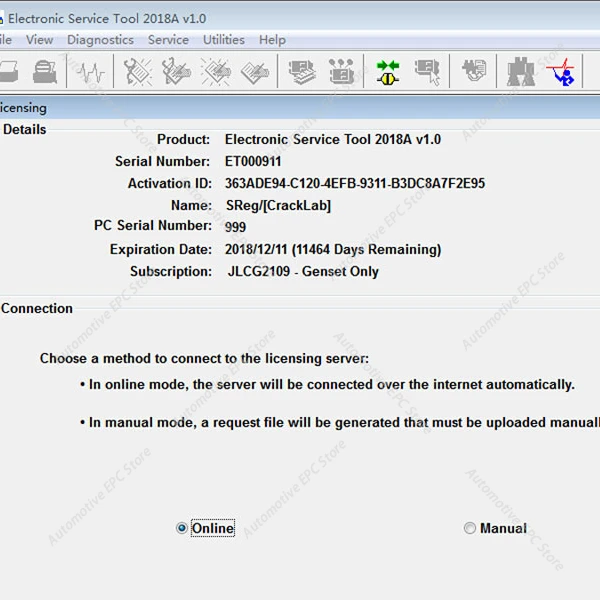Click the expiration date 2018/12/11 value
This screenshot has width=600, height=600.
[333, 249]
